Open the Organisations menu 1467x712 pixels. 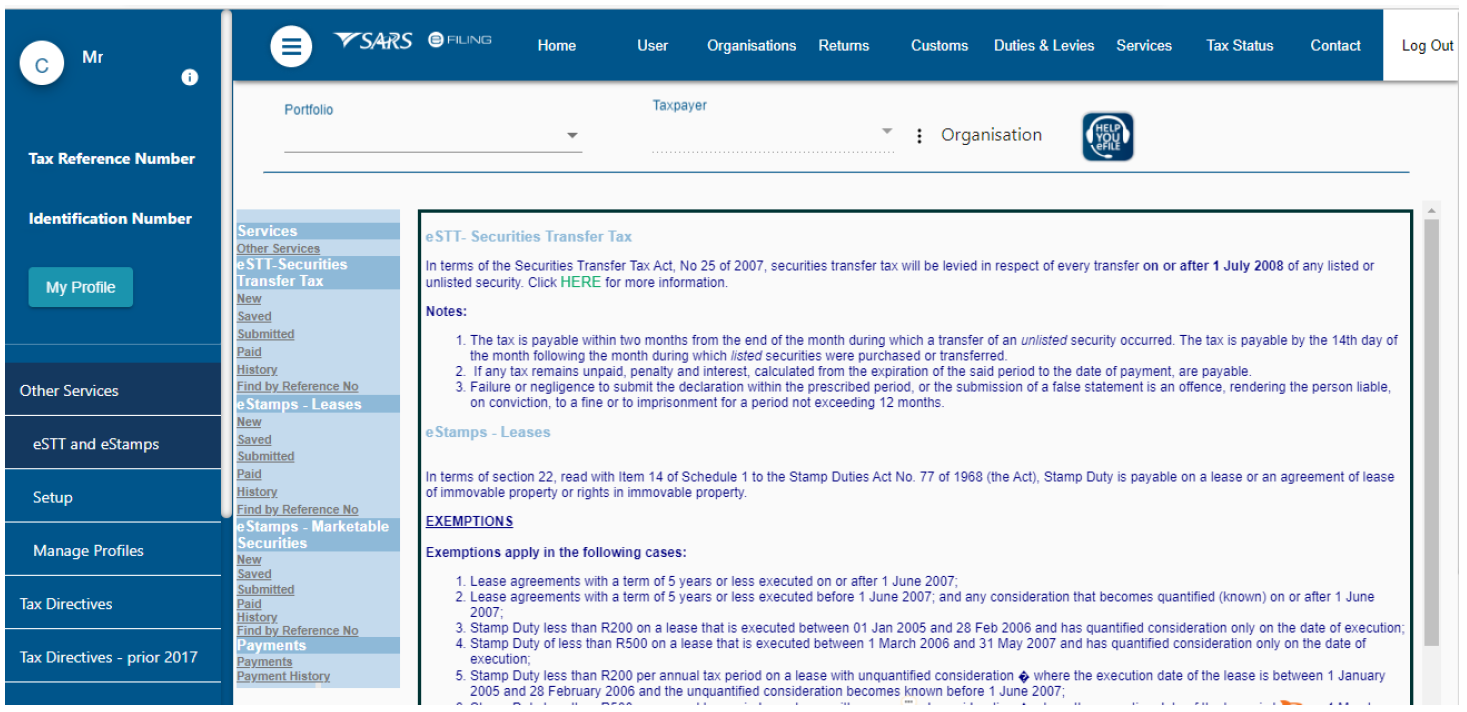[x=752, y=46]
